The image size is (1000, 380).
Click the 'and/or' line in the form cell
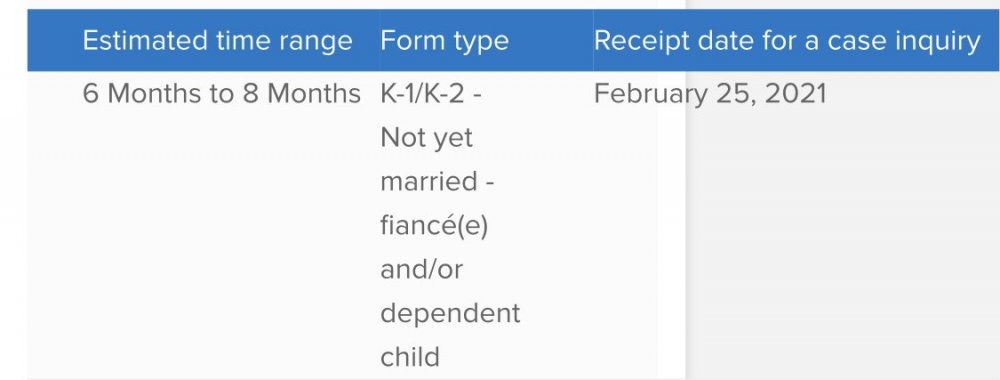click(x=422, y=269)
